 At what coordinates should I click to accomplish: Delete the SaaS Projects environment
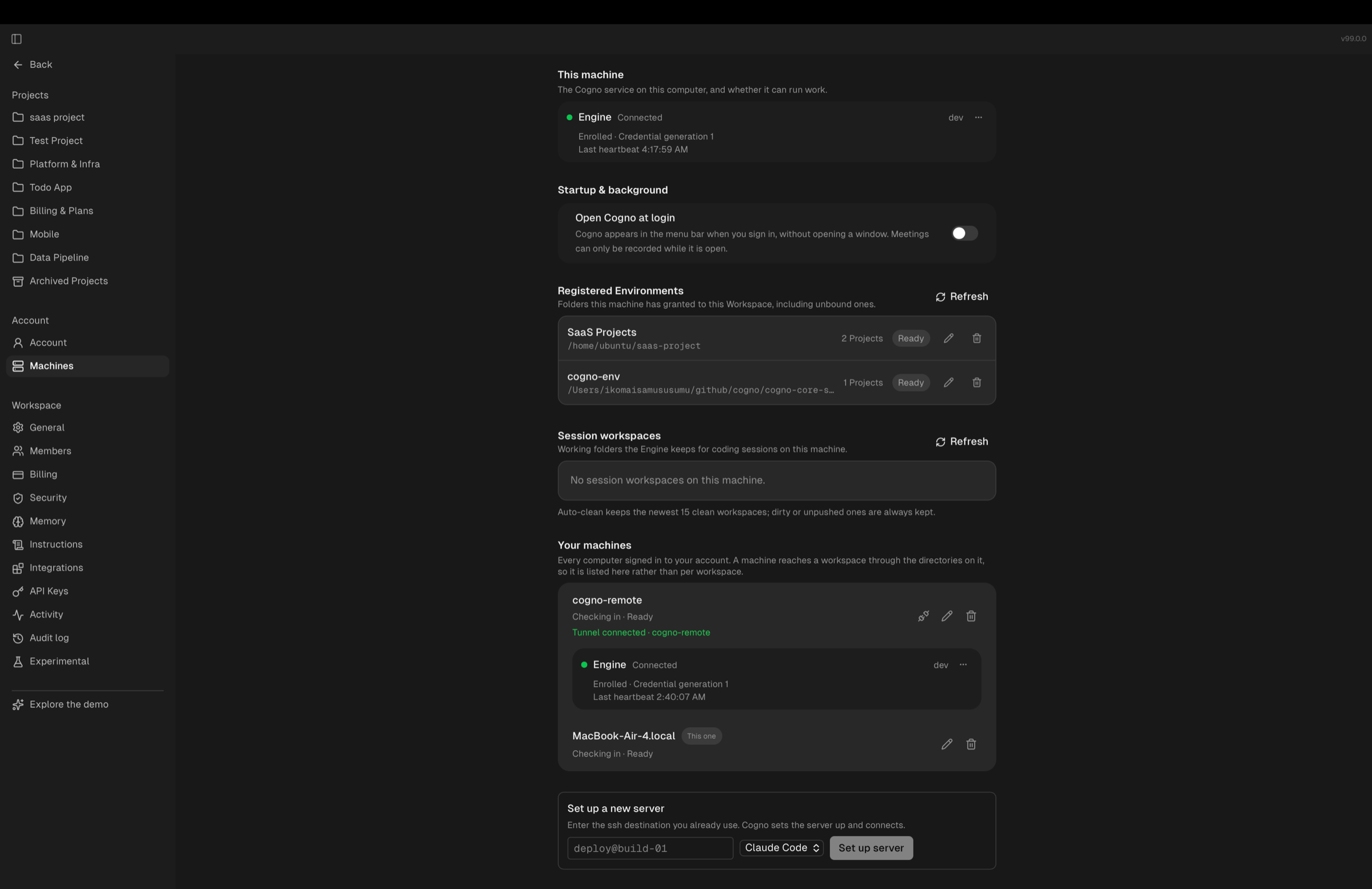point(976,338)
